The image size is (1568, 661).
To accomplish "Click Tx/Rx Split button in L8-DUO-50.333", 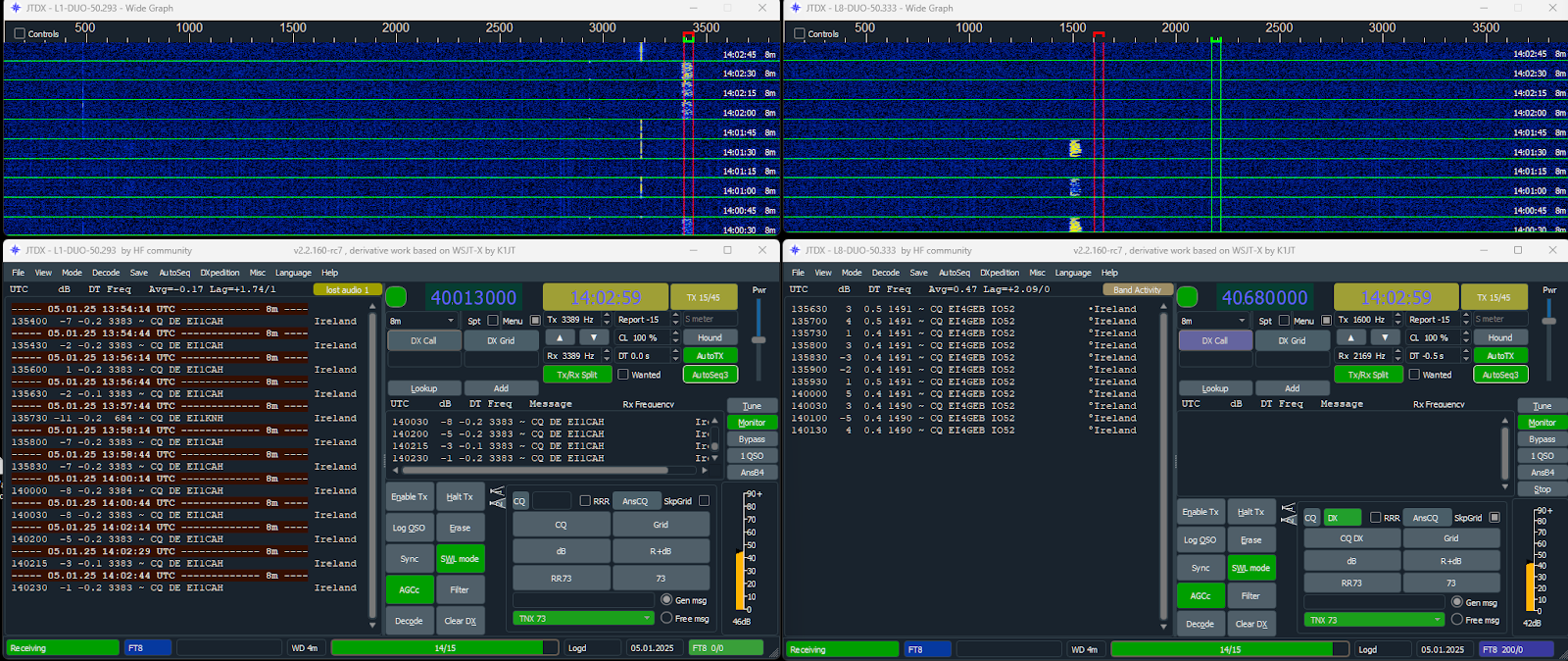I will point(1368,375).
